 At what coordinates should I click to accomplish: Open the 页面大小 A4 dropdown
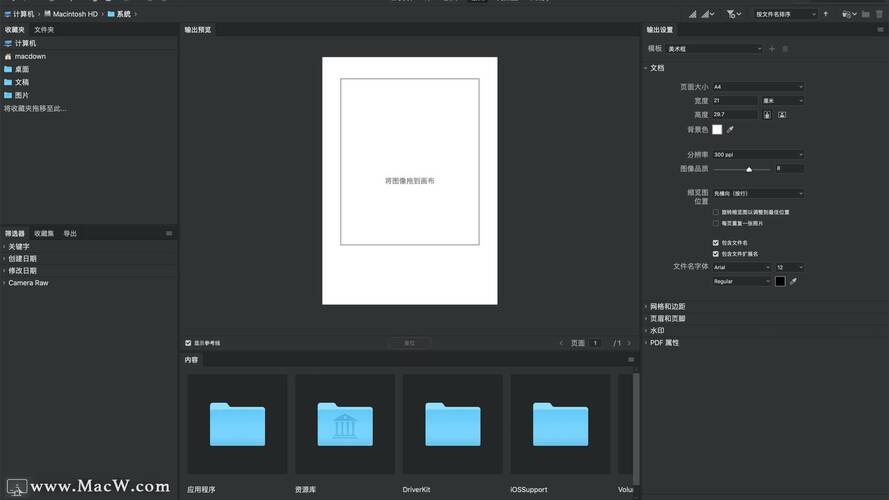pos(758,87)
